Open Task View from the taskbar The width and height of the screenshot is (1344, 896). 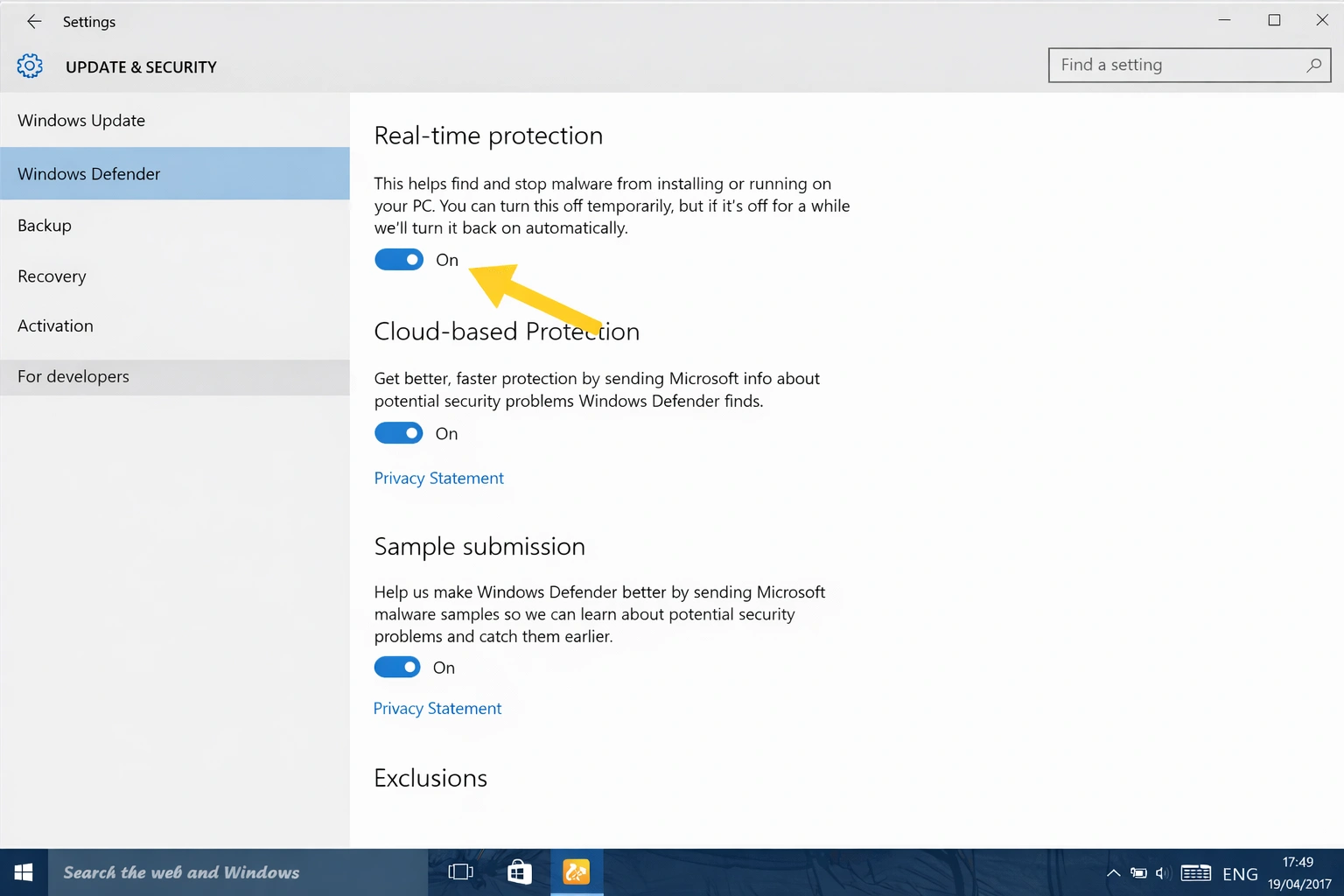[x=459, y=871]
